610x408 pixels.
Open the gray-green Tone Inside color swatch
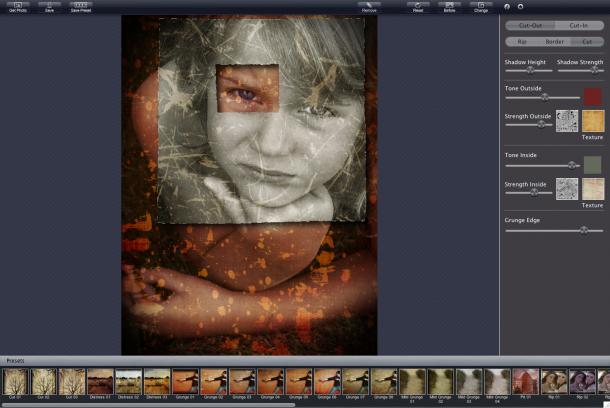point(593,164)
